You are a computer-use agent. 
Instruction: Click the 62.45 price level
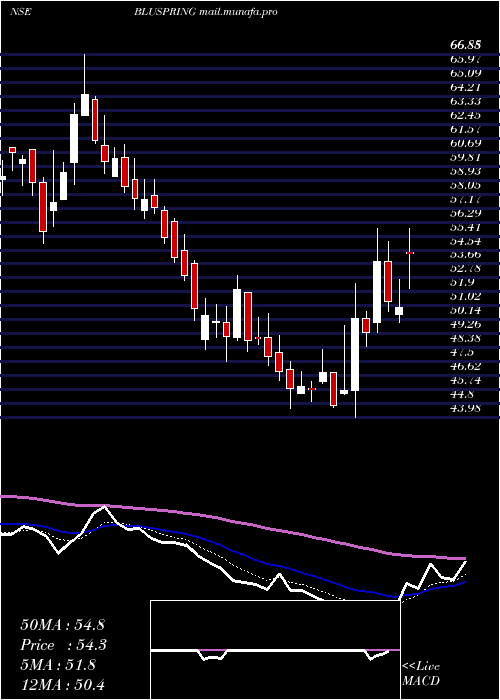pos(466,115)
